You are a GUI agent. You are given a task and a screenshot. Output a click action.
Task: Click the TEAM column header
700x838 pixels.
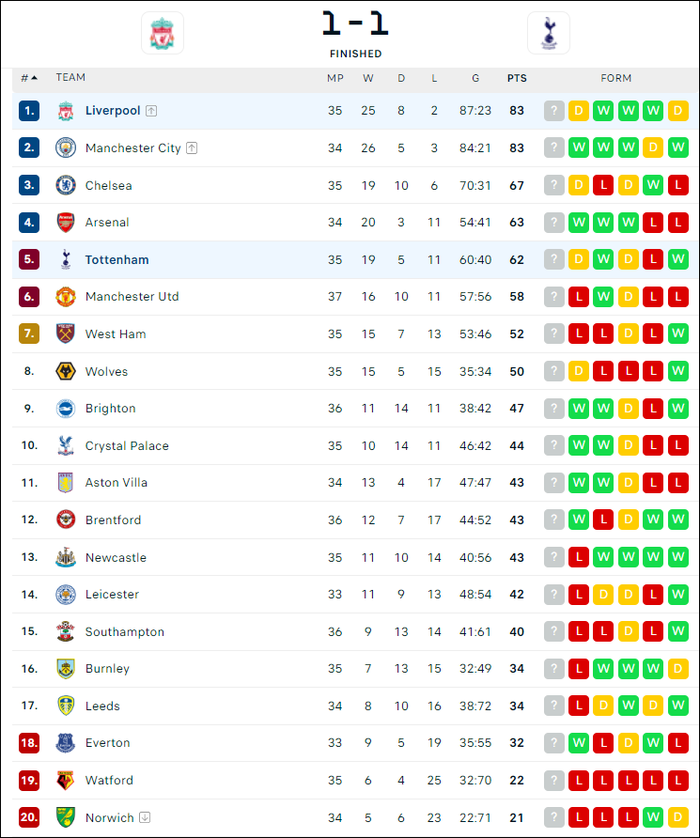[x=71, y=77]
